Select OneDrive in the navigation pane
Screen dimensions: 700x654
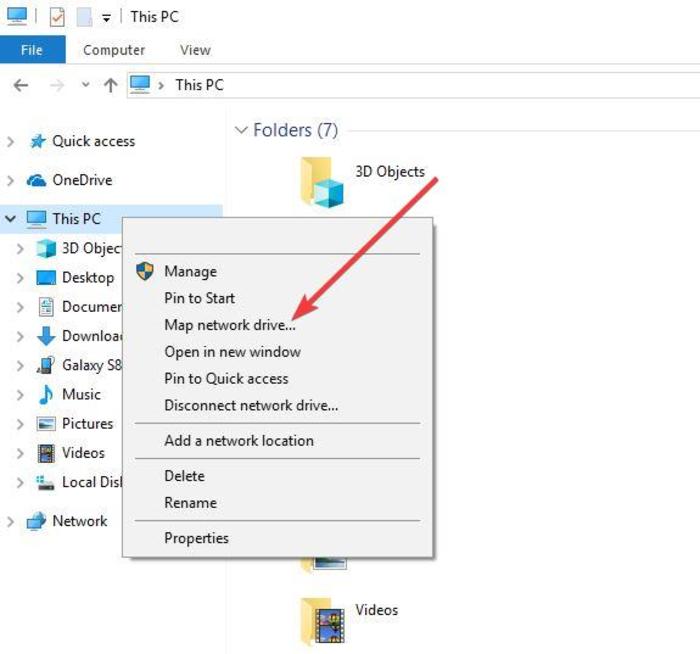(82, 180)
